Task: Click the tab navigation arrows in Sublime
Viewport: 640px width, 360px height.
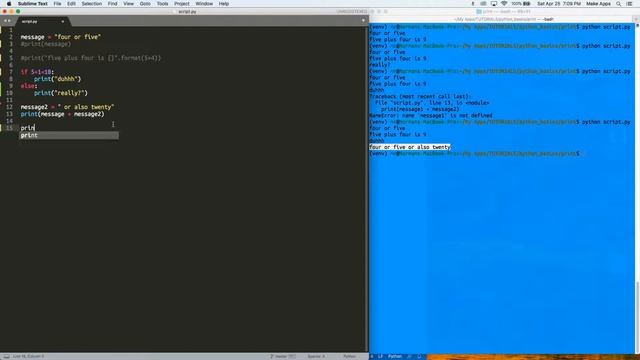Action: tap(7, 21)
